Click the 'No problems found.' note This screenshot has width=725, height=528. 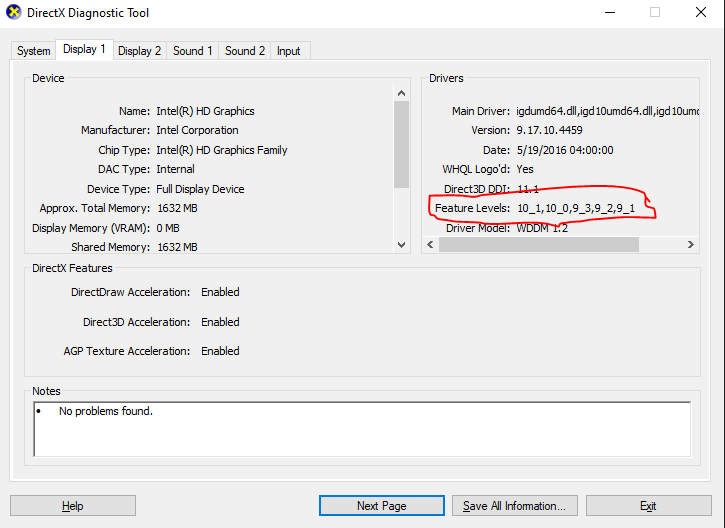click(x=106, y=411)
